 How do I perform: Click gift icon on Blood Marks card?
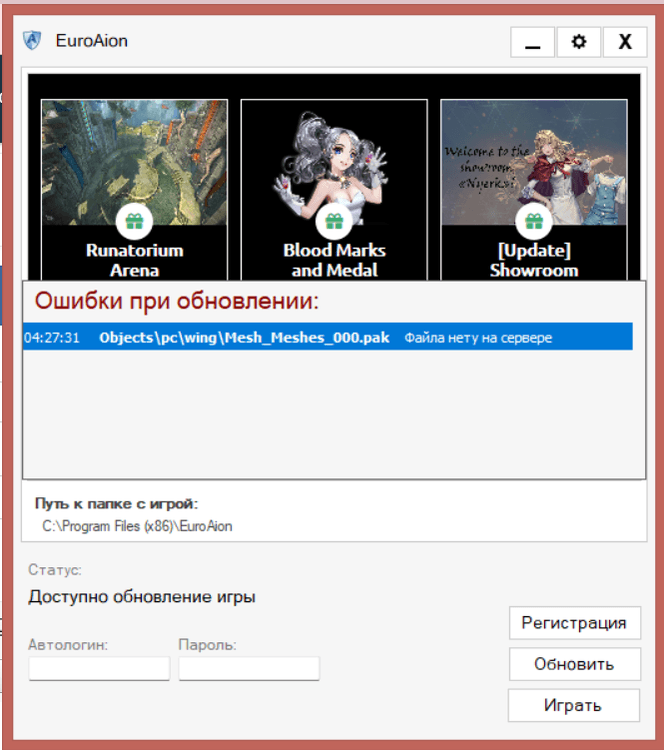pyautogui.click(x=334, y=221)
